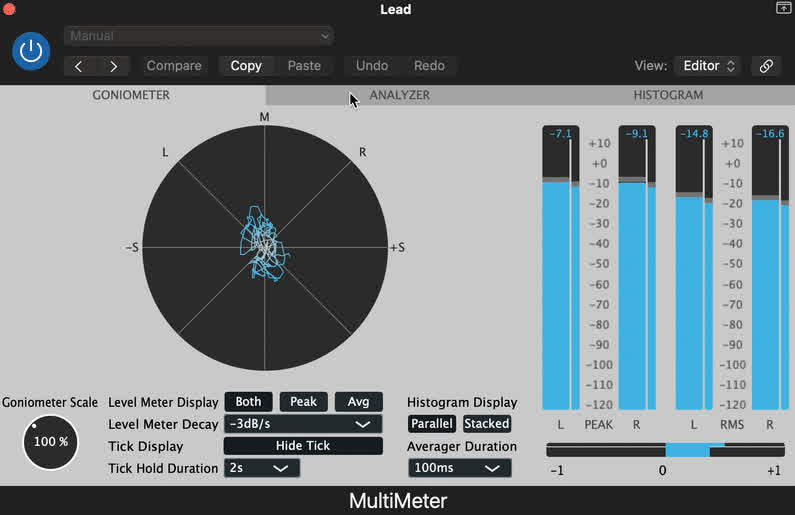Toggle the plugin power bypass button
Viewport: 795px width, 515px height.
click(31, 51)
